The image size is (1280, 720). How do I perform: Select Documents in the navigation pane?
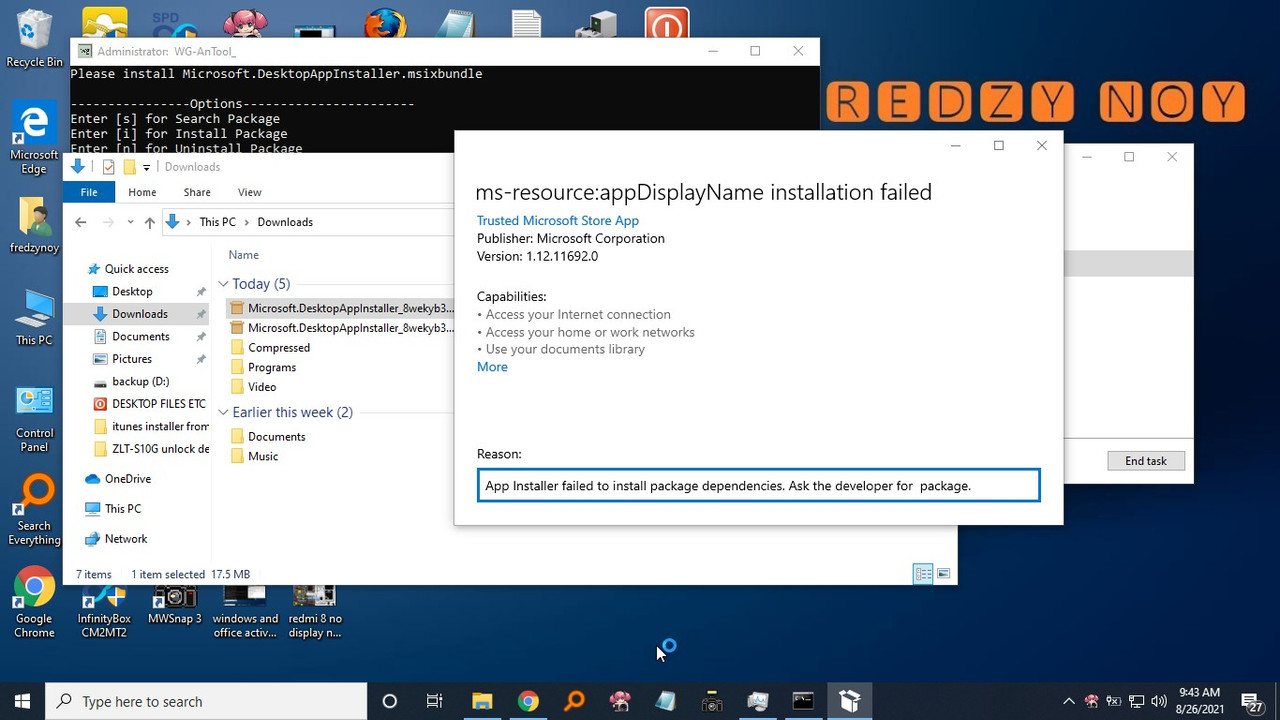pos(140,336)
